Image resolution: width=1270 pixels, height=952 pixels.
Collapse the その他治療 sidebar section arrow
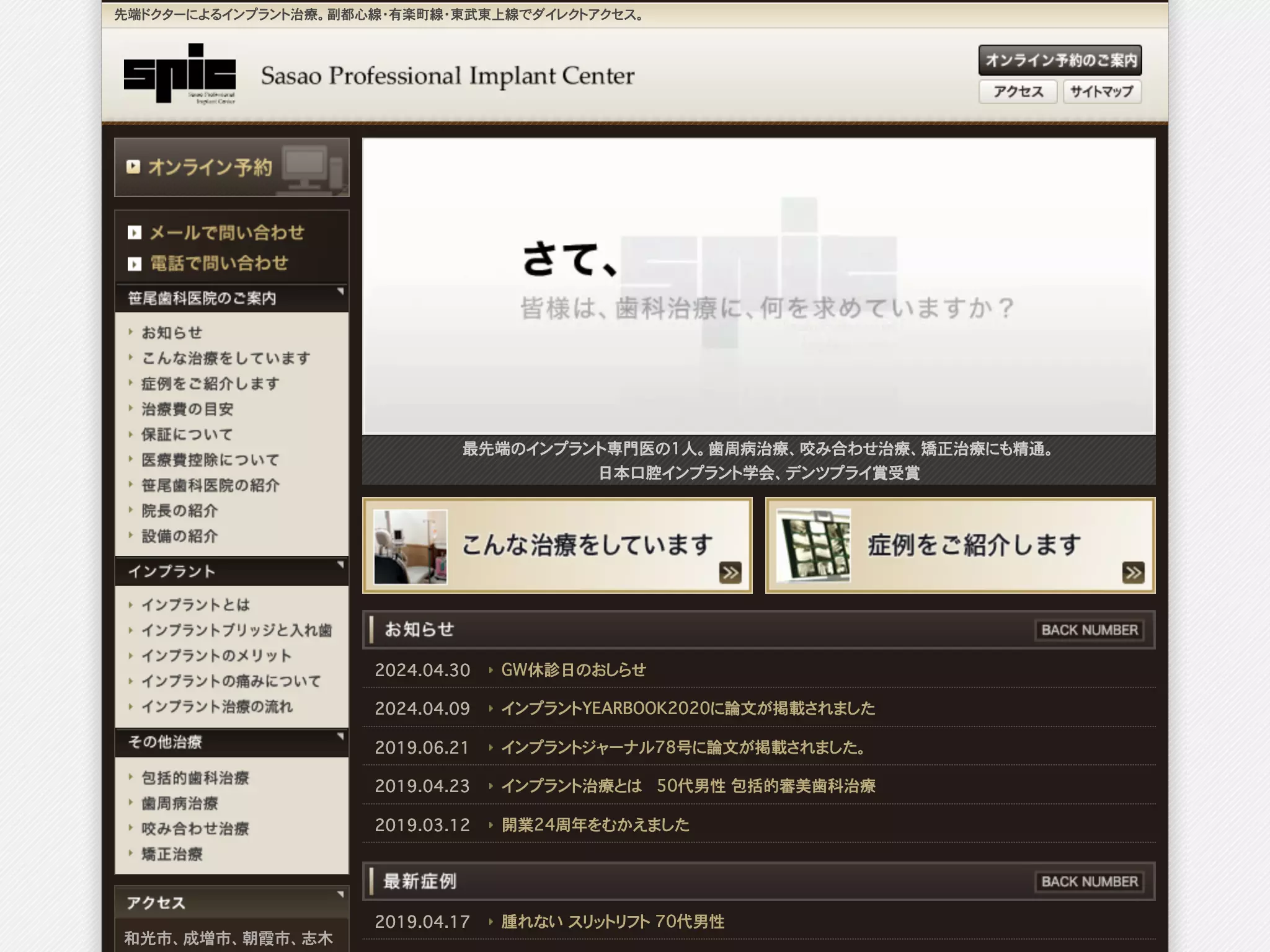click(340, 736)
